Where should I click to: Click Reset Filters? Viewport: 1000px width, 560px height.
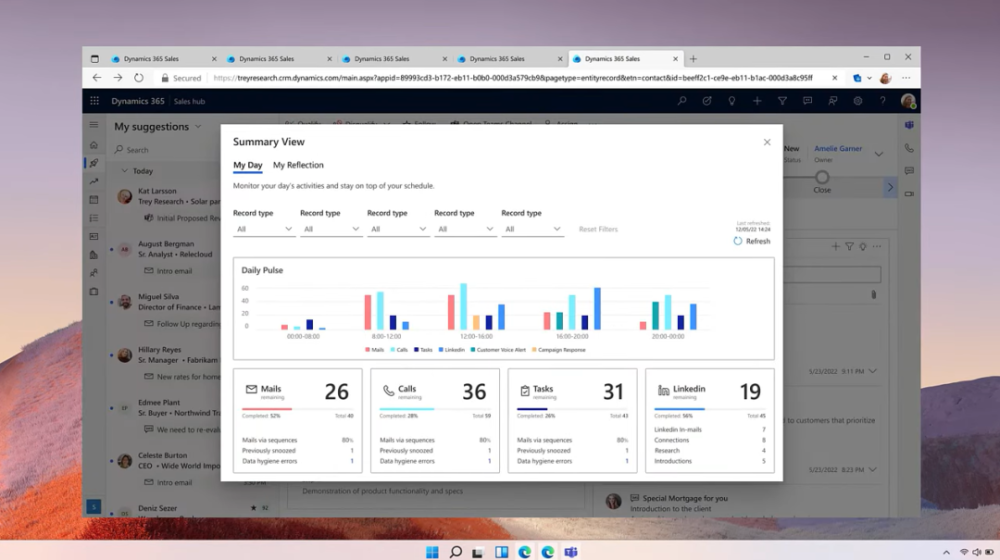point(598,229)
